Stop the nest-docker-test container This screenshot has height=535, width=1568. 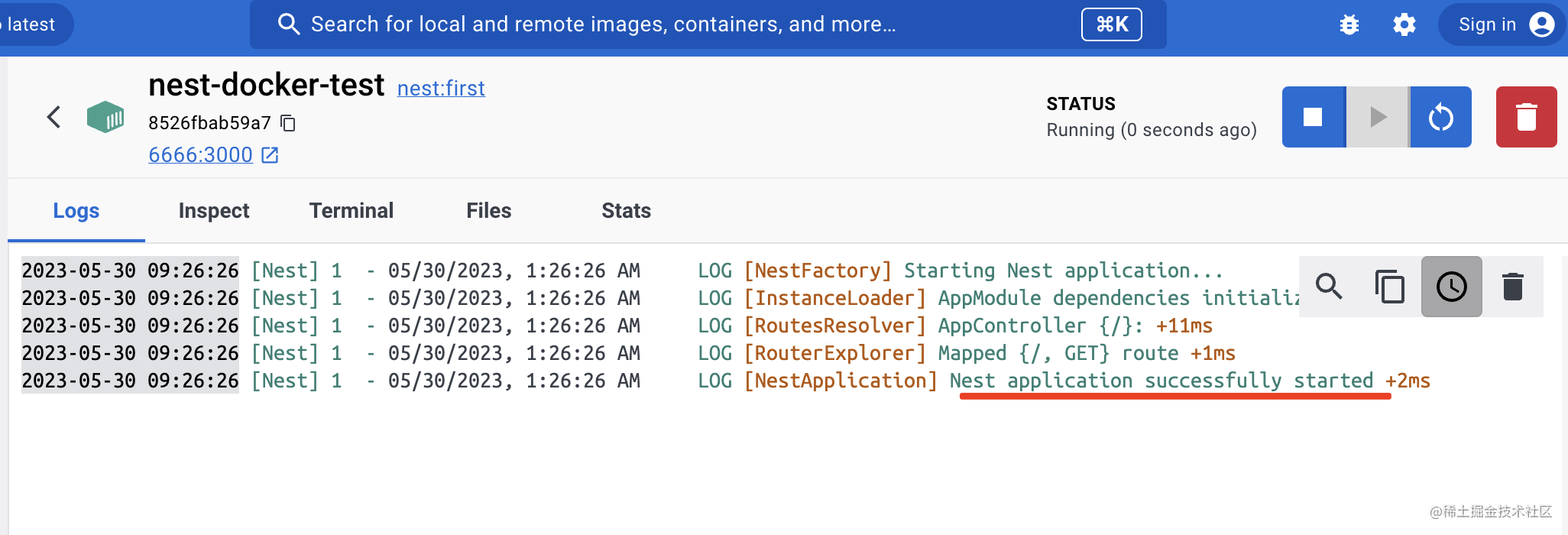[x=1313, y=117]
